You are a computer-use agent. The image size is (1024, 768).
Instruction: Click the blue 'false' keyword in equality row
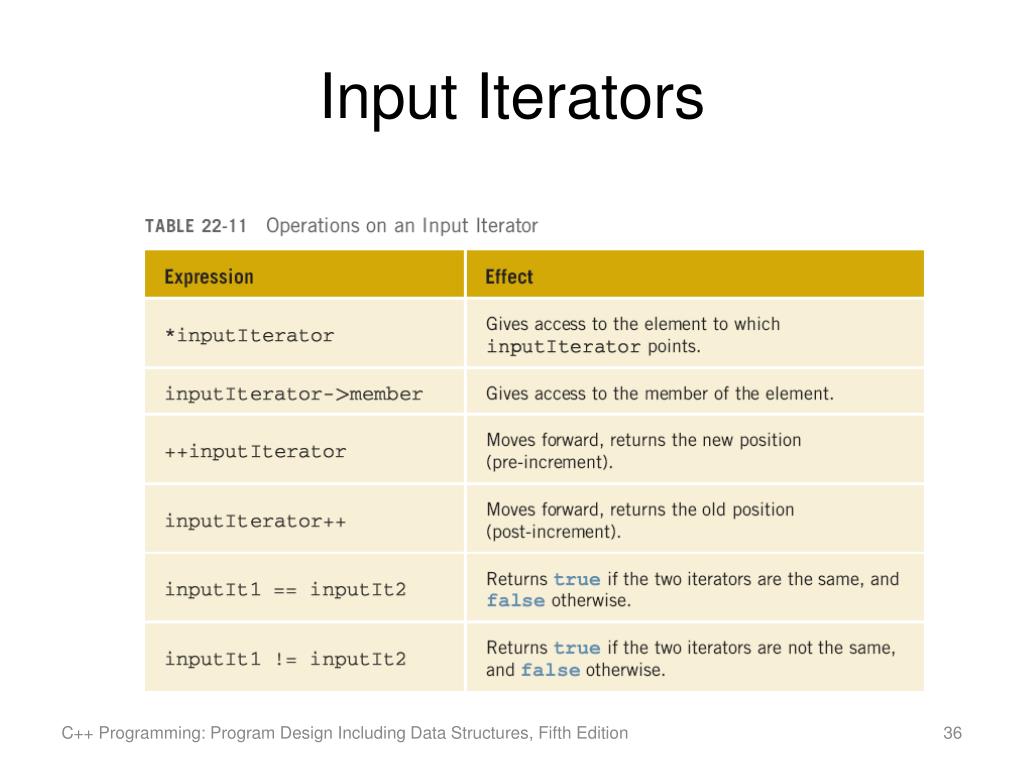[x=515, y=601]
